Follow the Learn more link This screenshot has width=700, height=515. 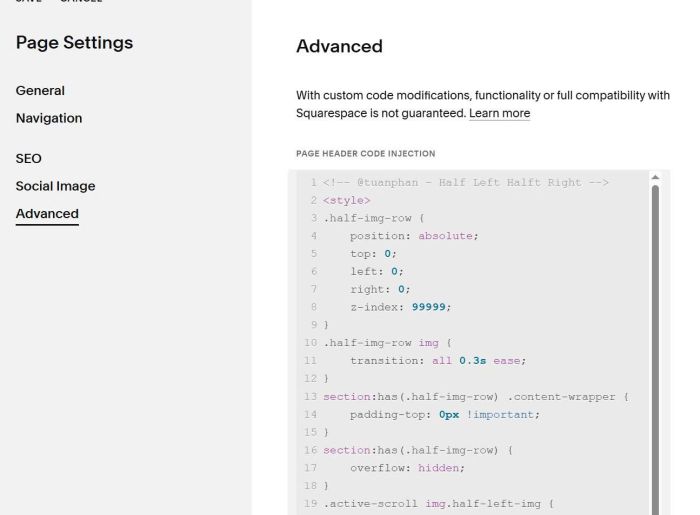point(499,114)
